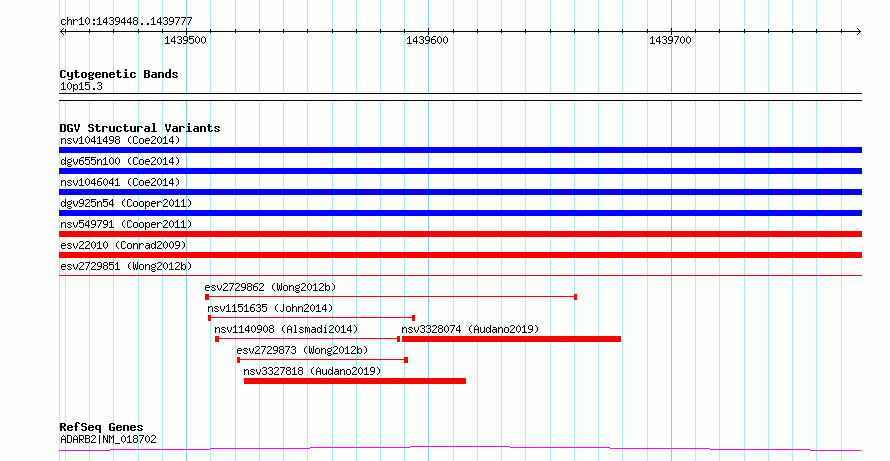The image size is (890, 461).
Task: Click the 1439700 ruler position
Action: pyautogui.click(x=670, y=40)
